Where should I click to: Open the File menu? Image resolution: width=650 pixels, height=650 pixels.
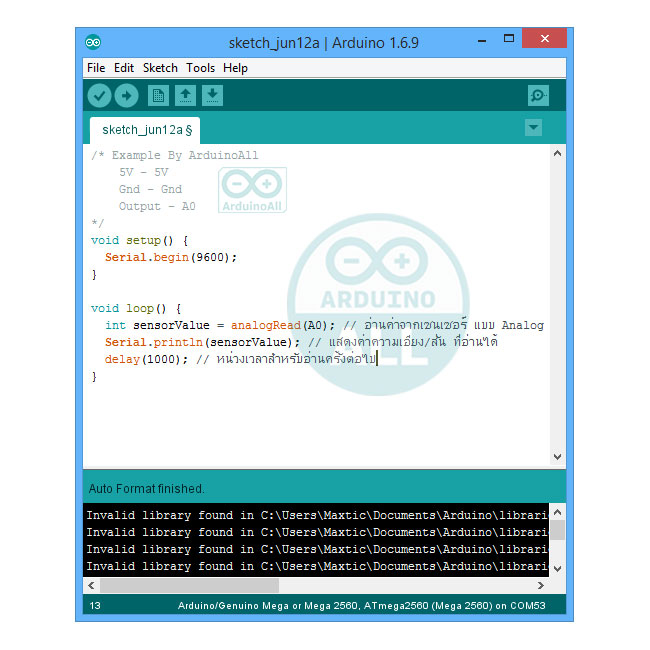coord(96,68)
